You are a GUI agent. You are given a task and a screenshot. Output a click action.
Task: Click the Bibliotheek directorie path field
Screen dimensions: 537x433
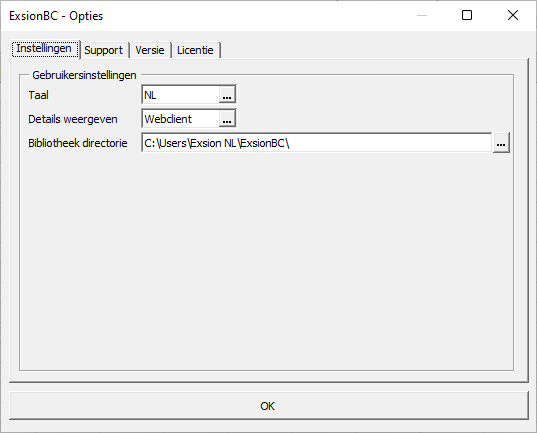pyautogui.click(x=317, y=143)
